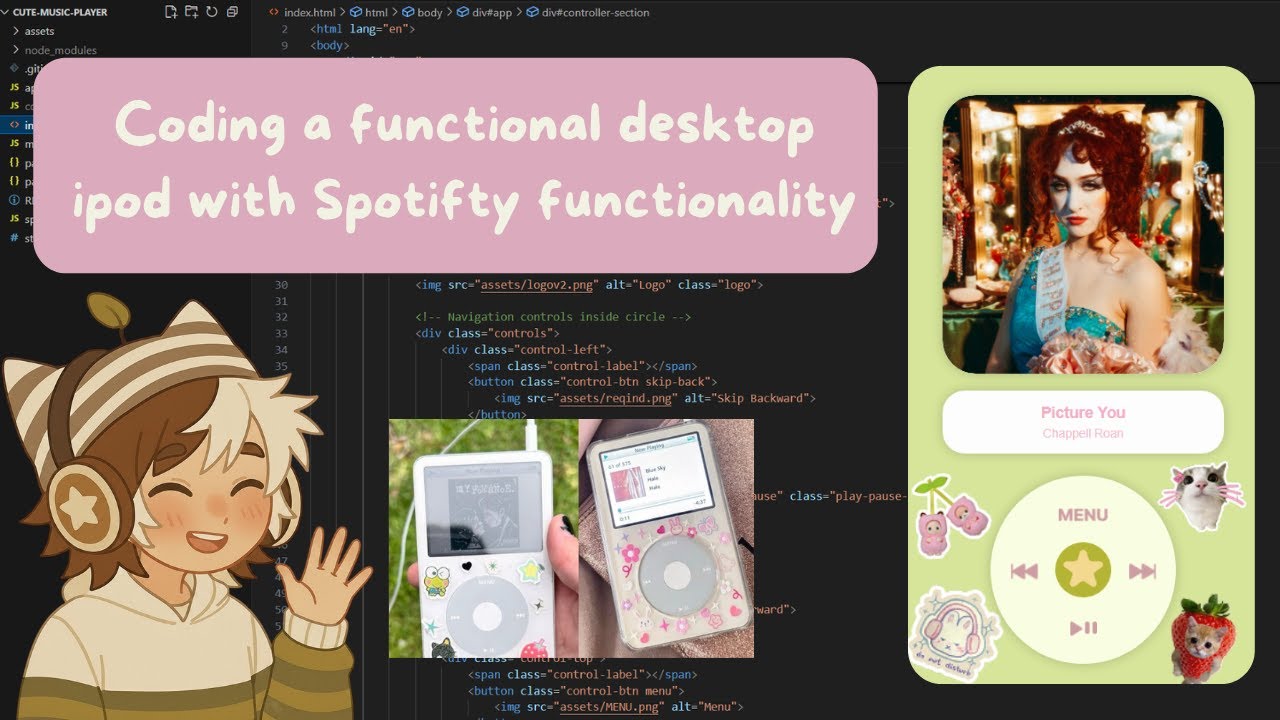Click the white cat sticker
Viewport: 1280px width, 720px height.
click(x=1201, y=494)
